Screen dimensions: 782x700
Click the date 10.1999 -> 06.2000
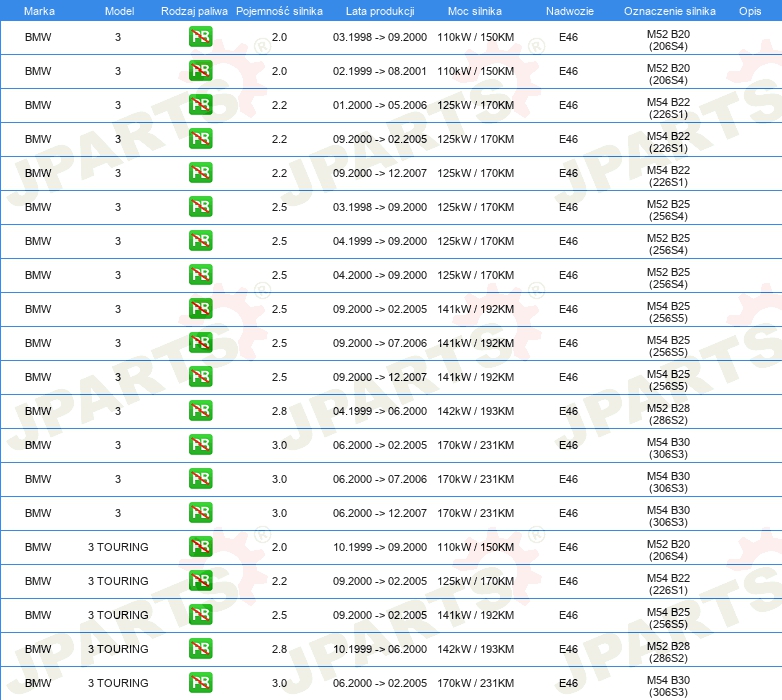(x=380, y=649)
